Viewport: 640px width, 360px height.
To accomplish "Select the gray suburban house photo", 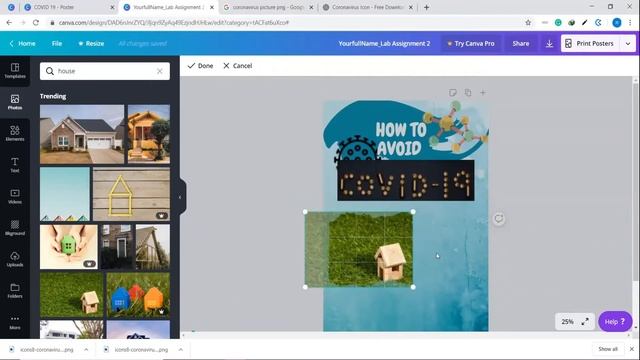I will (x=82, y=134).
